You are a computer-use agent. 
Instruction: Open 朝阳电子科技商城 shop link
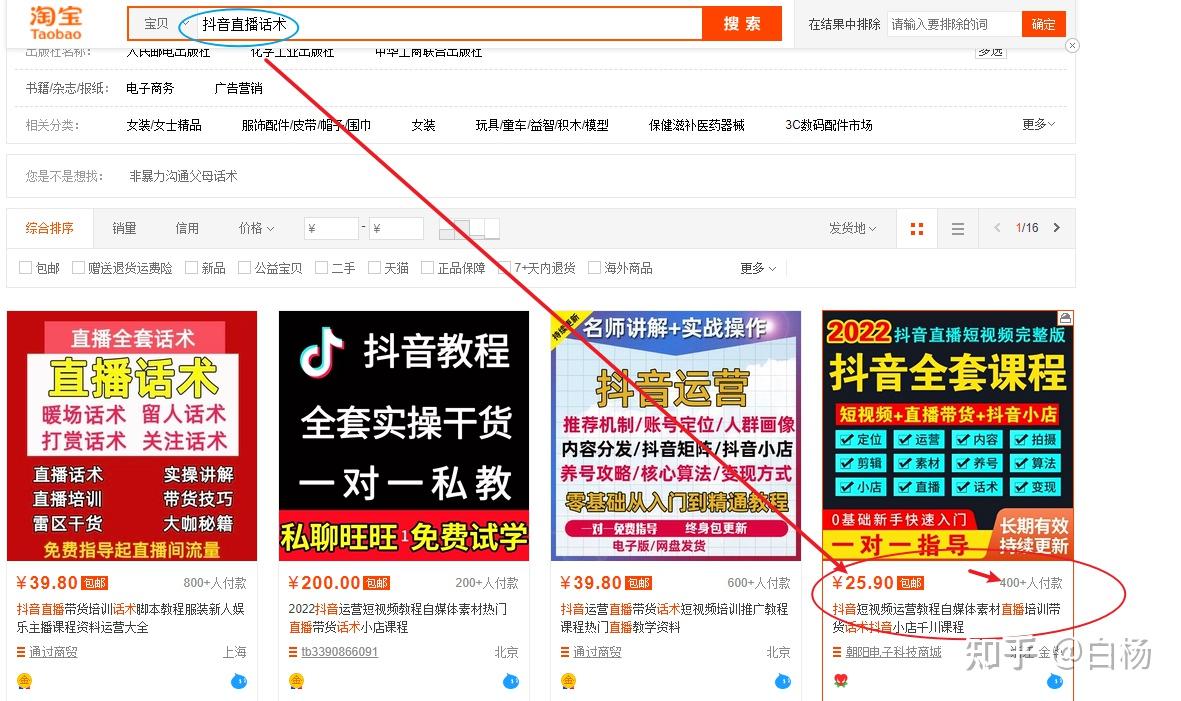pos(893,652)
